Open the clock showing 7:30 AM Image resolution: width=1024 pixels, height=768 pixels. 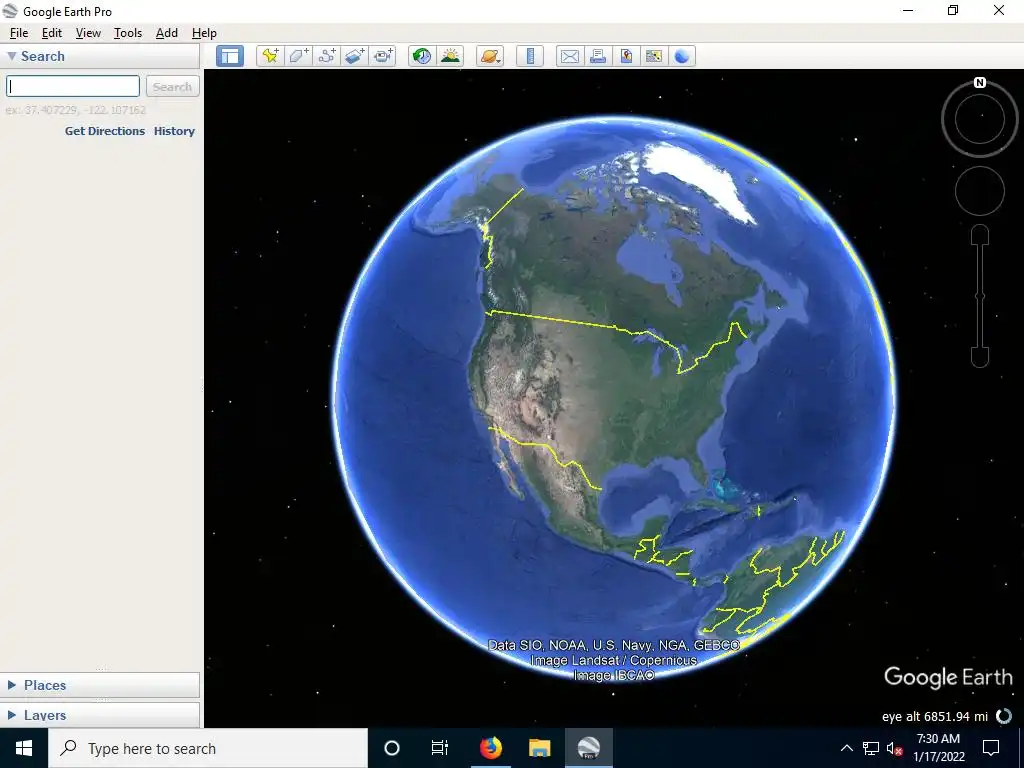[x=938, y=748]
